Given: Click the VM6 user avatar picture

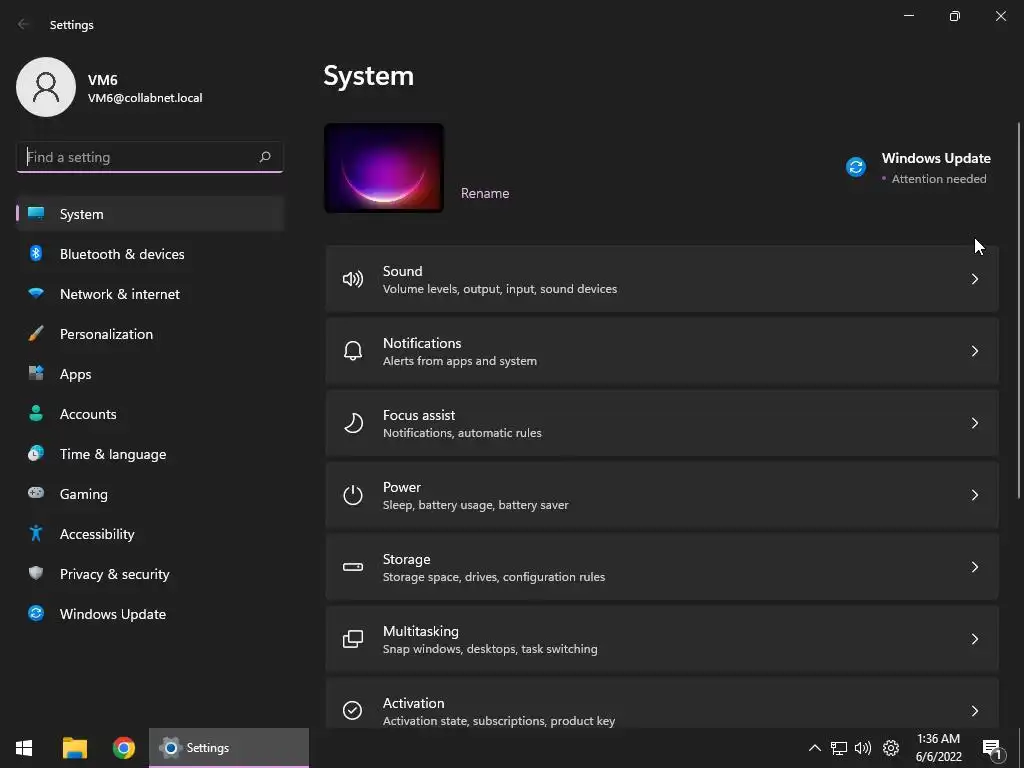Looking at the screenshot, I should click(46, 87).
